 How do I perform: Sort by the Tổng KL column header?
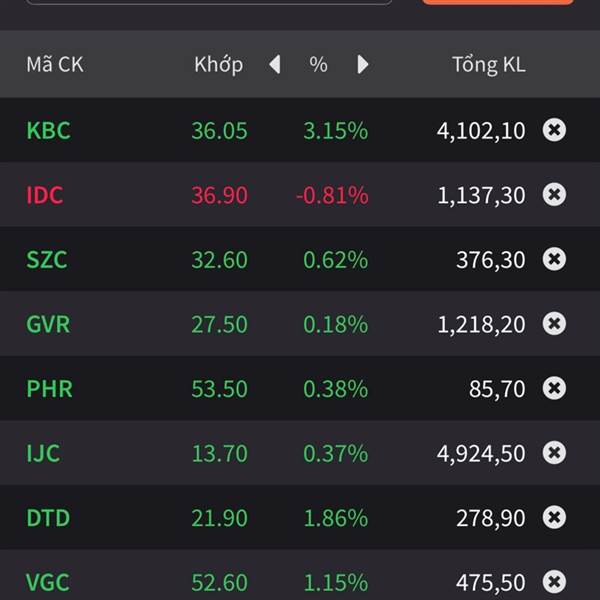489,64
